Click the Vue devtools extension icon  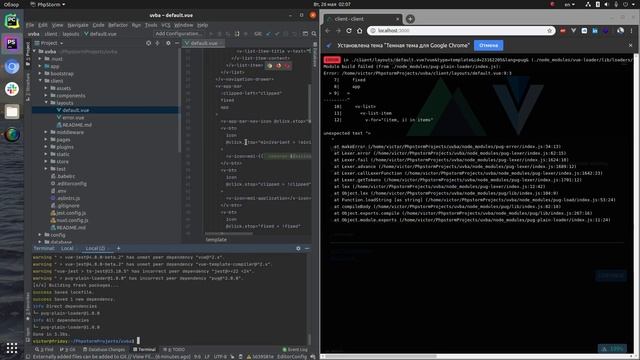573,31
